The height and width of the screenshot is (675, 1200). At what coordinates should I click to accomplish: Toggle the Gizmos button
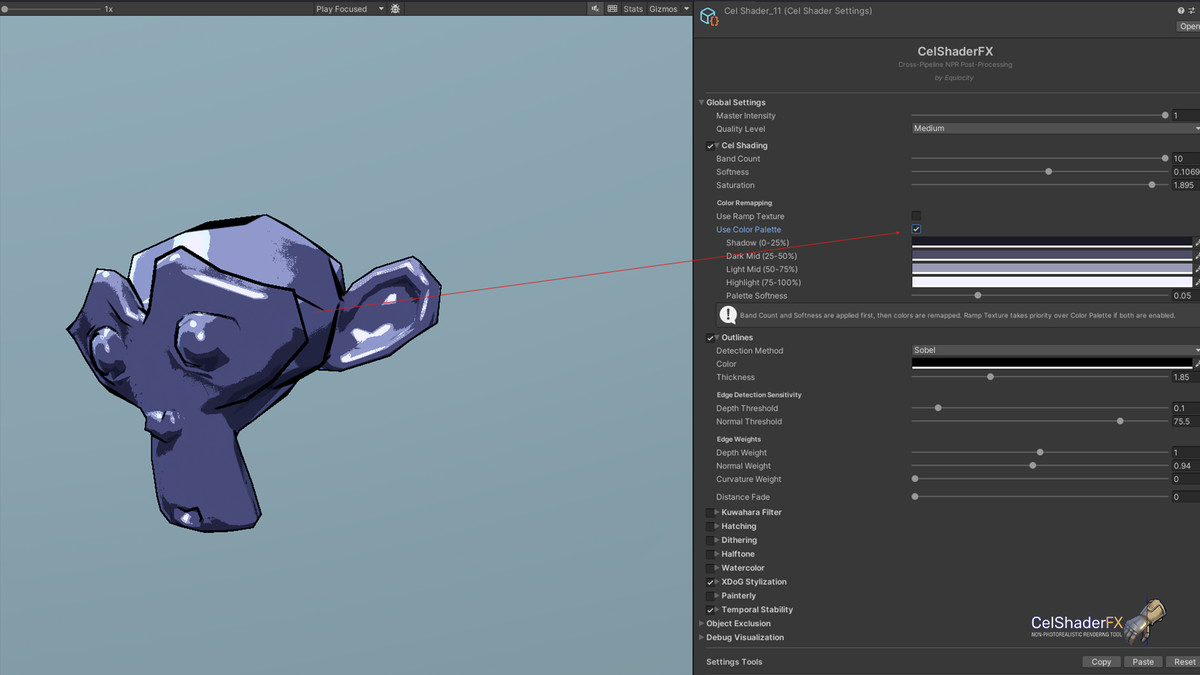coord(663,9)
